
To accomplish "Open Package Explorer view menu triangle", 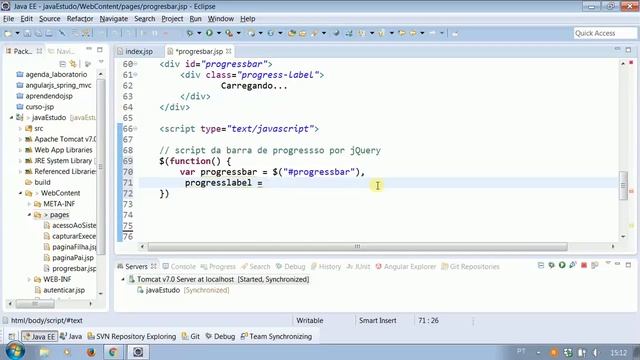I will point(101,63).
